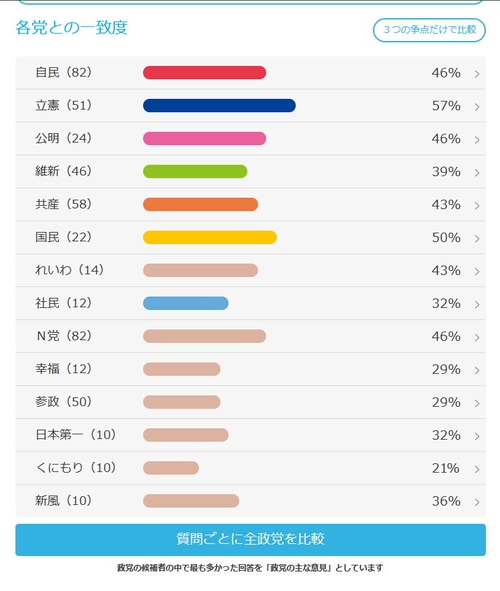Click the arrow icon for 国民 (22)
Screen dimensions: 500x591
(477, 239)
